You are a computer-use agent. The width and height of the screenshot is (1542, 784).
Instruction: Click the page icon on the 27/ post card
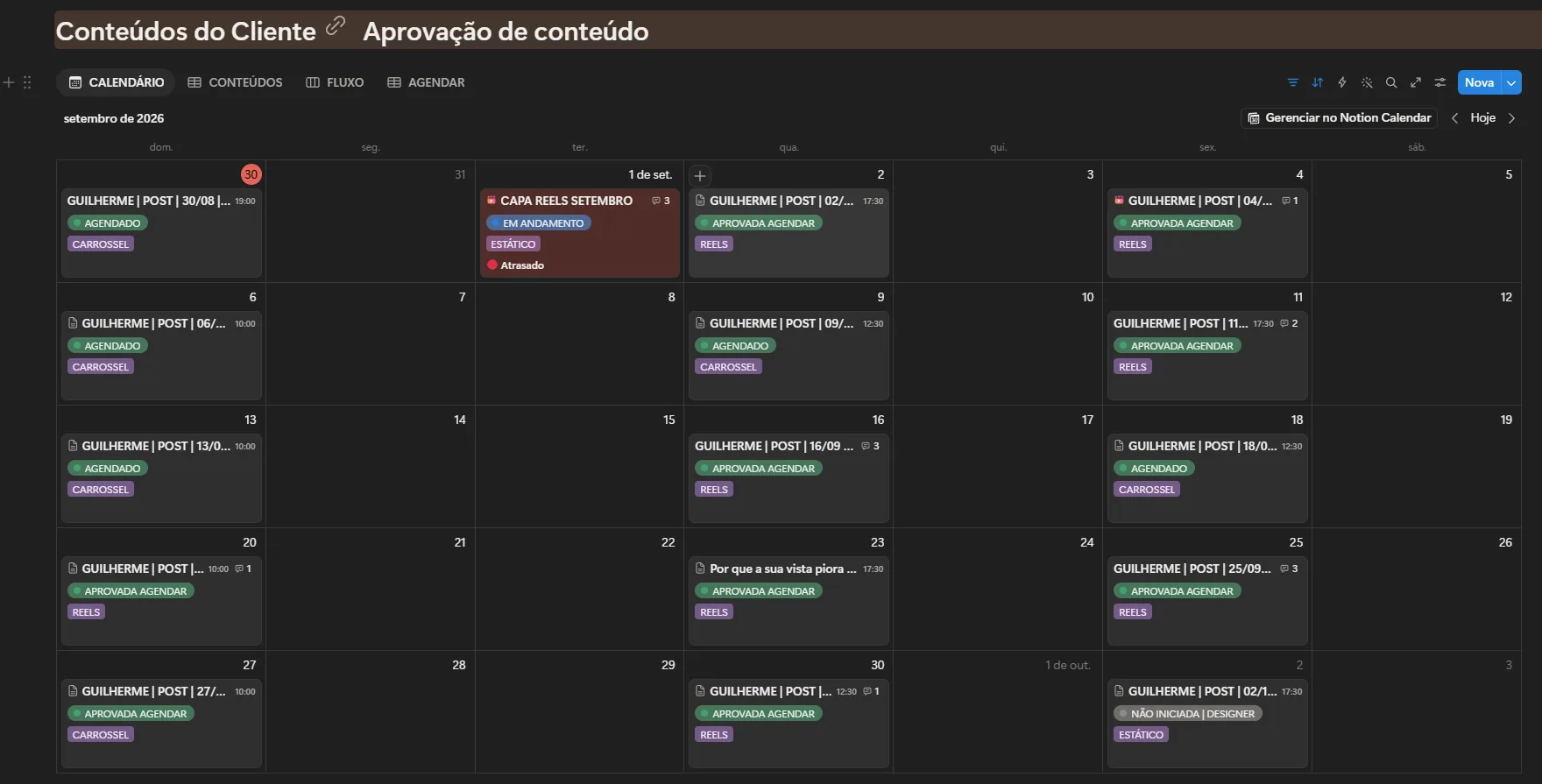tap(73, 691)
